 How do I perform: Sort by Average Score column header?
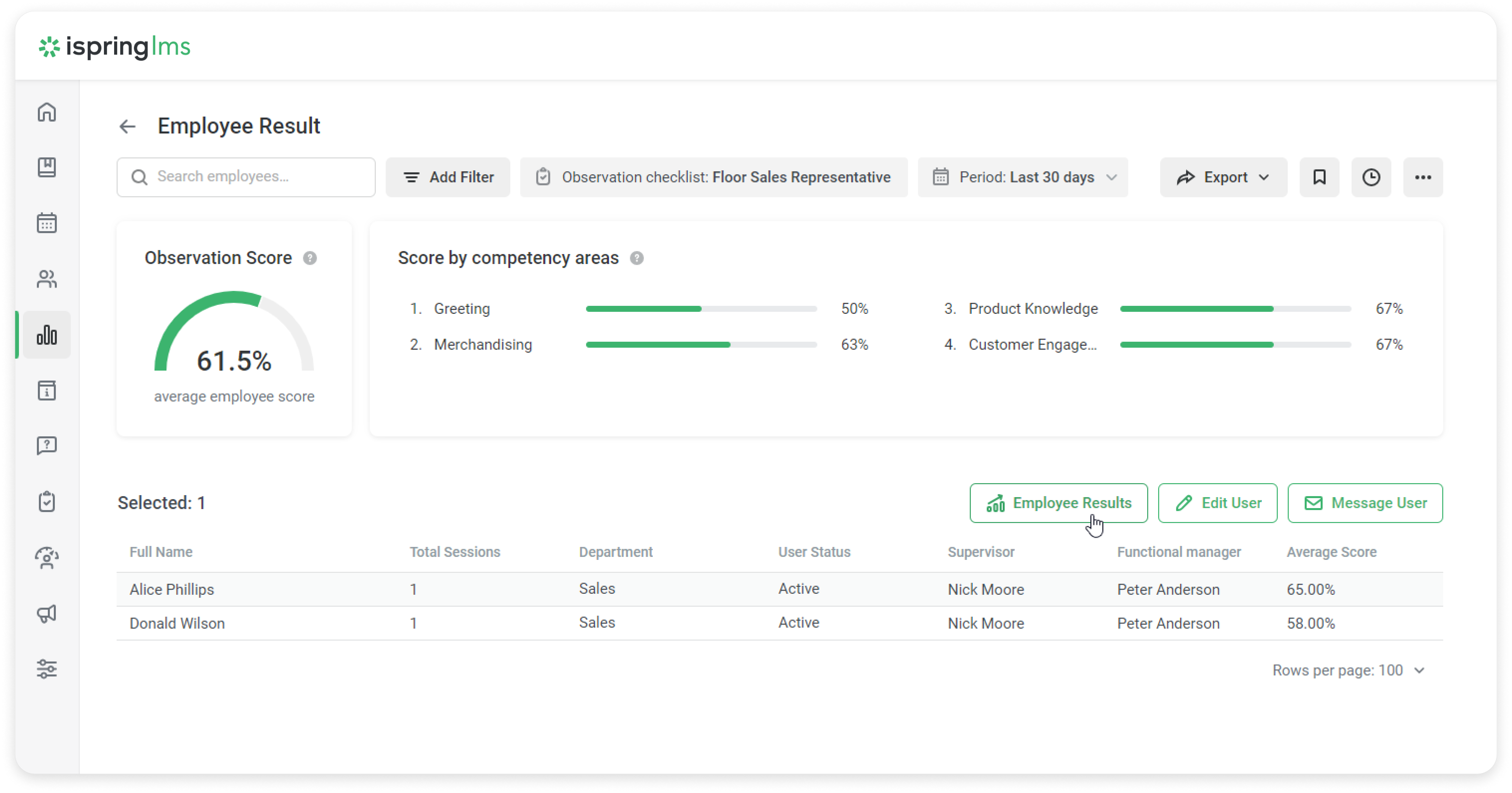[x=1331, y=552]
